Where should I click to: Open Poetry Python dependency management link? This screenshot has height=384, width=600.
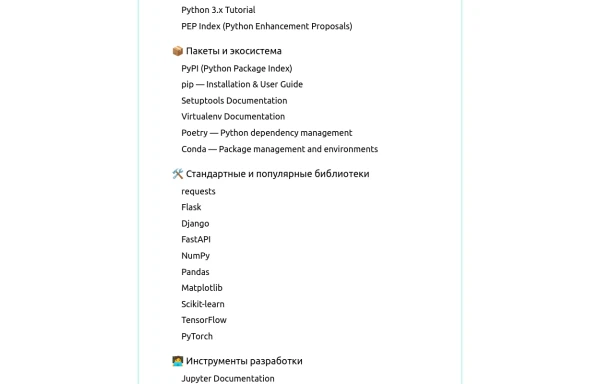pos(267,133)
